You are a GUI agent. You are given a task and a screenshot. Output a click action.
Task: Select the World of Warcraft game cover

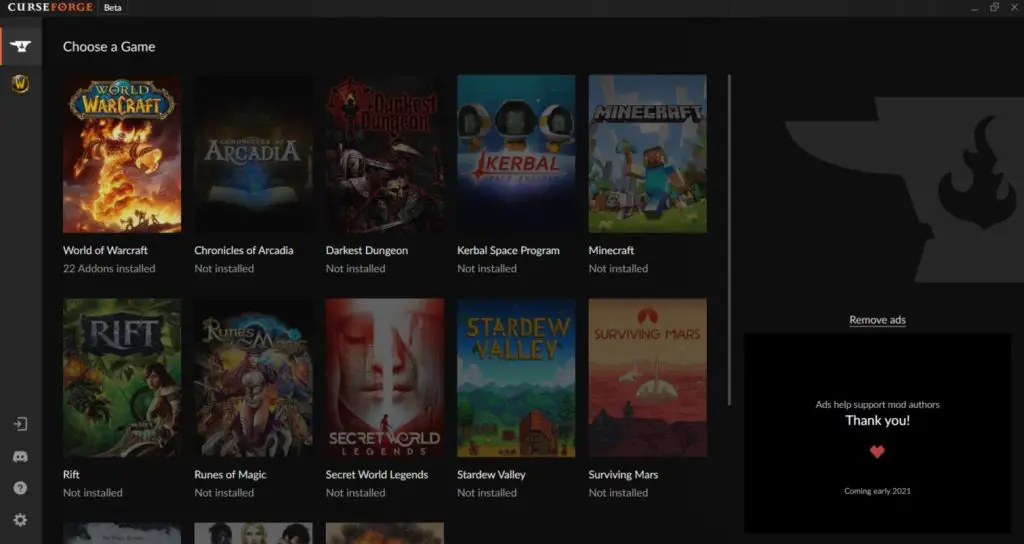(122, 153)
